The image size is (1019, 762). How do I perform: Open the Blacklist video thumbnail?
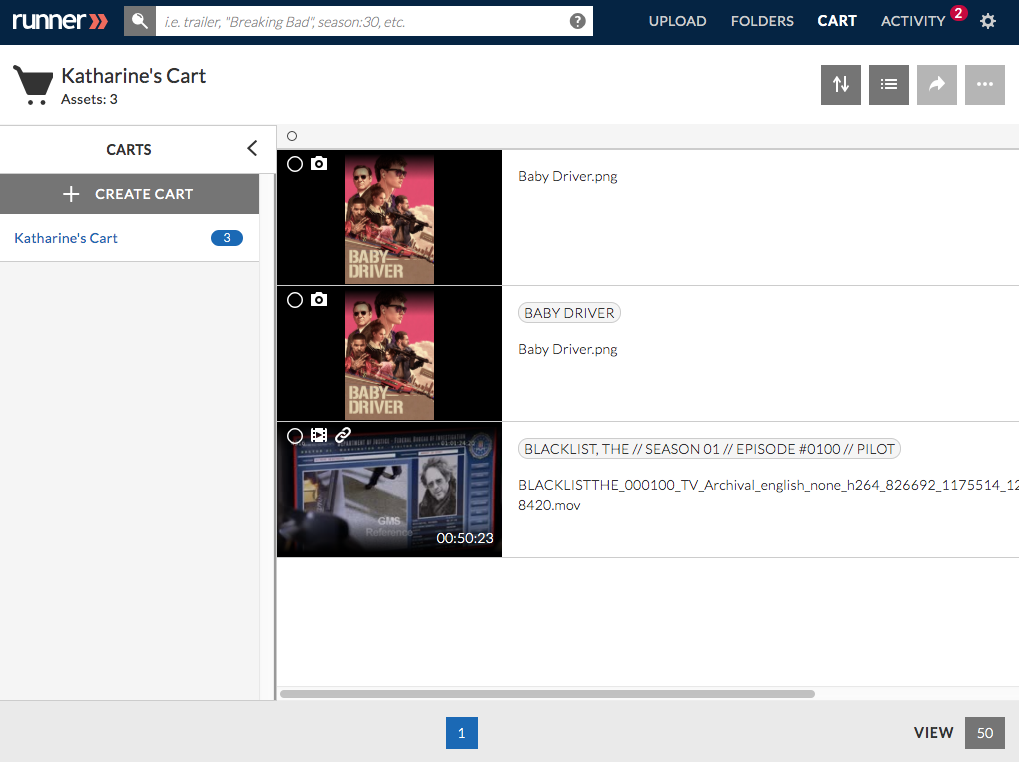pos(389,490)
